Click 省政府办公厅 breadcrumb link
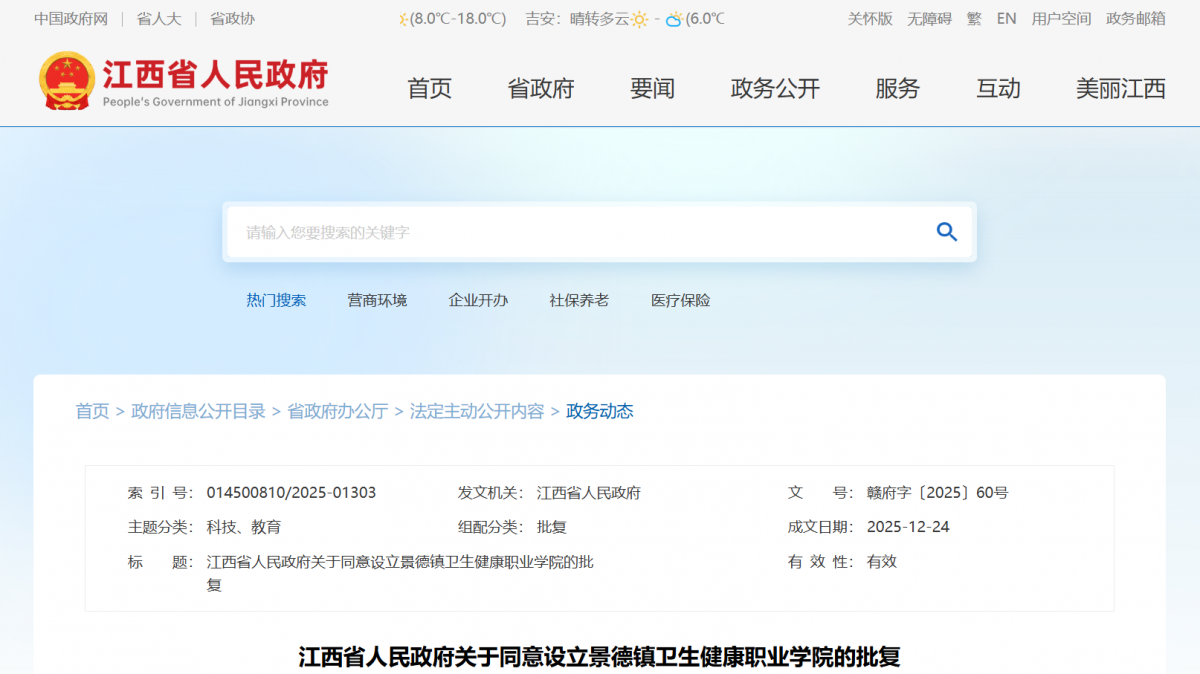 tap(337, 411)
